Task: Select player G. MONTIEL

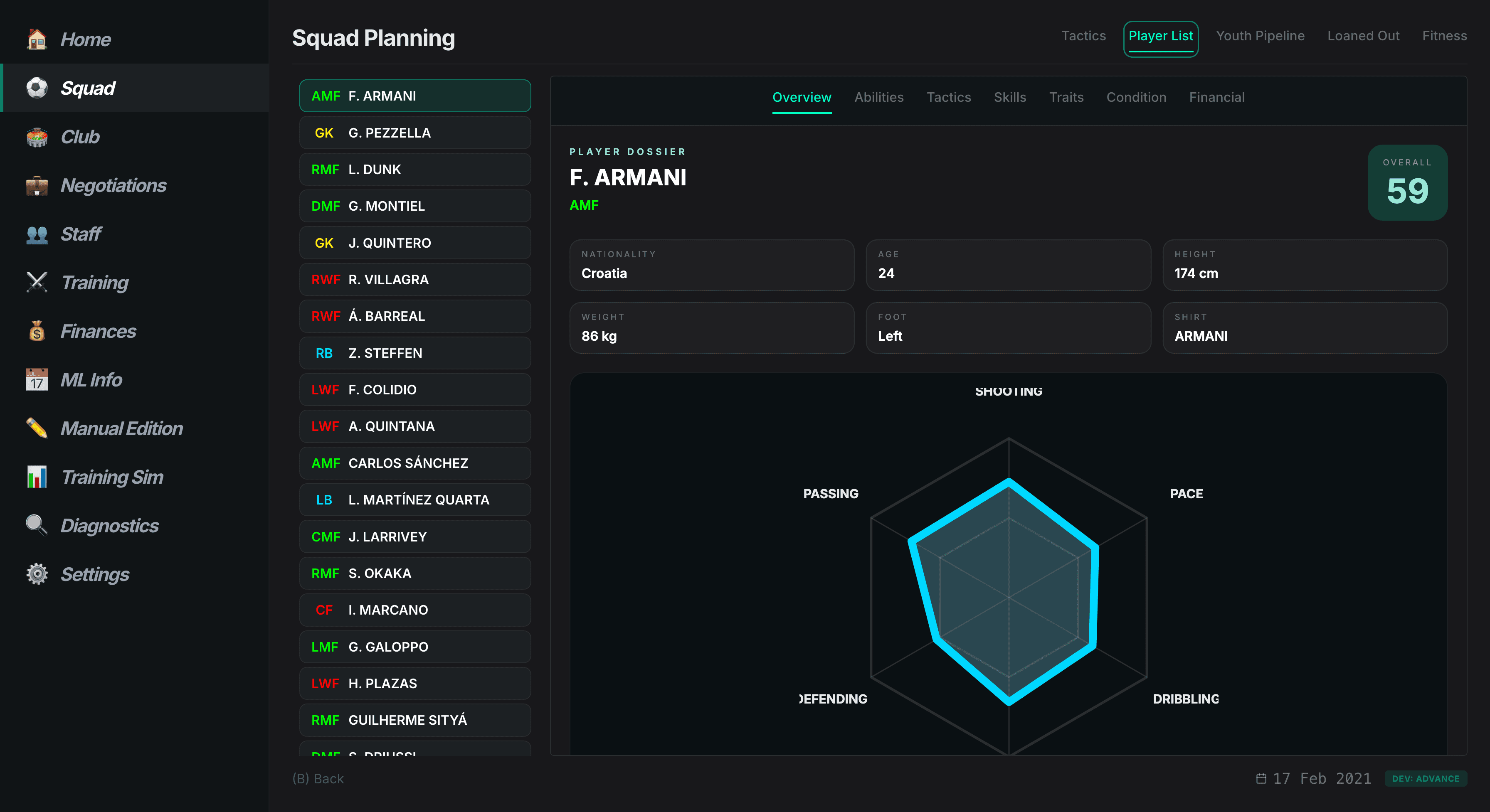Action: point(415,206)
